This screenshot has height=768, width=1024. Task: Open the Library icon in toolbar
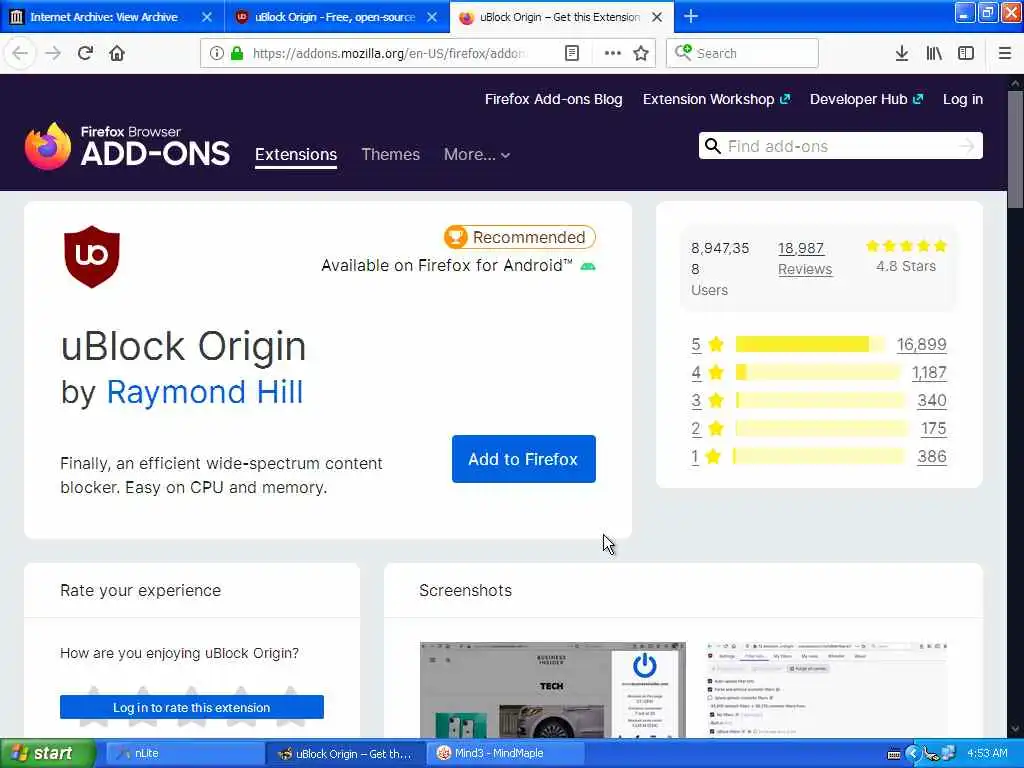(934, 53)
